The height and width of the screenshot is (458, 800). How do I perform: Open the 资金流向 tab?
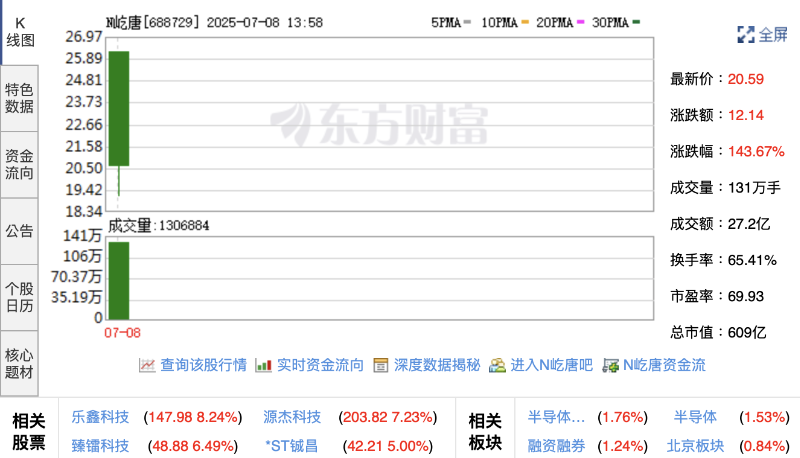[x=19, y=165]
